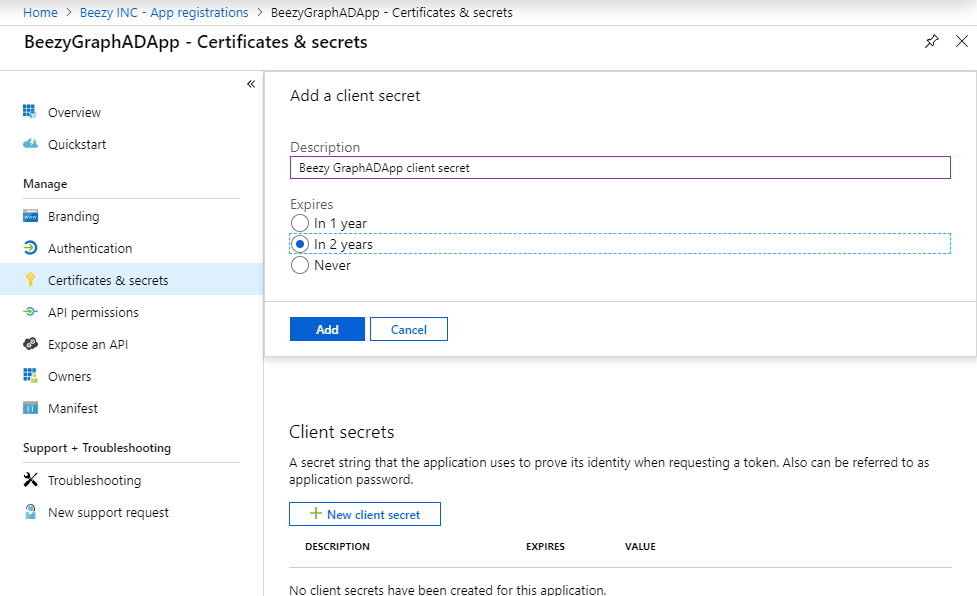Select the Never expiry radio button

pyautogui.click(x=300, y=265)
